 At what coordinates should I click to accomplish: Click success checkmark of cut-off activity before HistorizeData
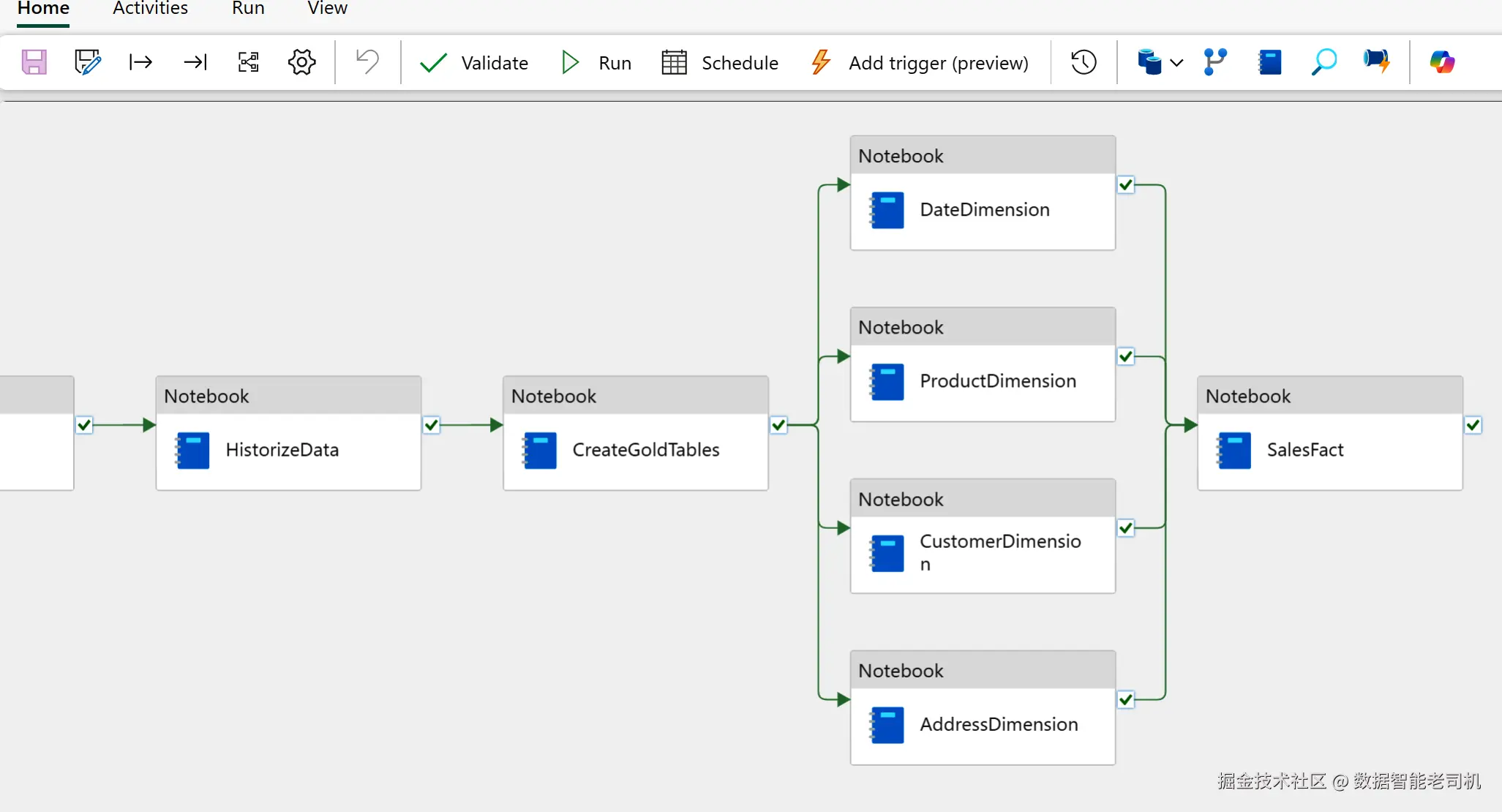pyautogui.click(x=84, y=425)
